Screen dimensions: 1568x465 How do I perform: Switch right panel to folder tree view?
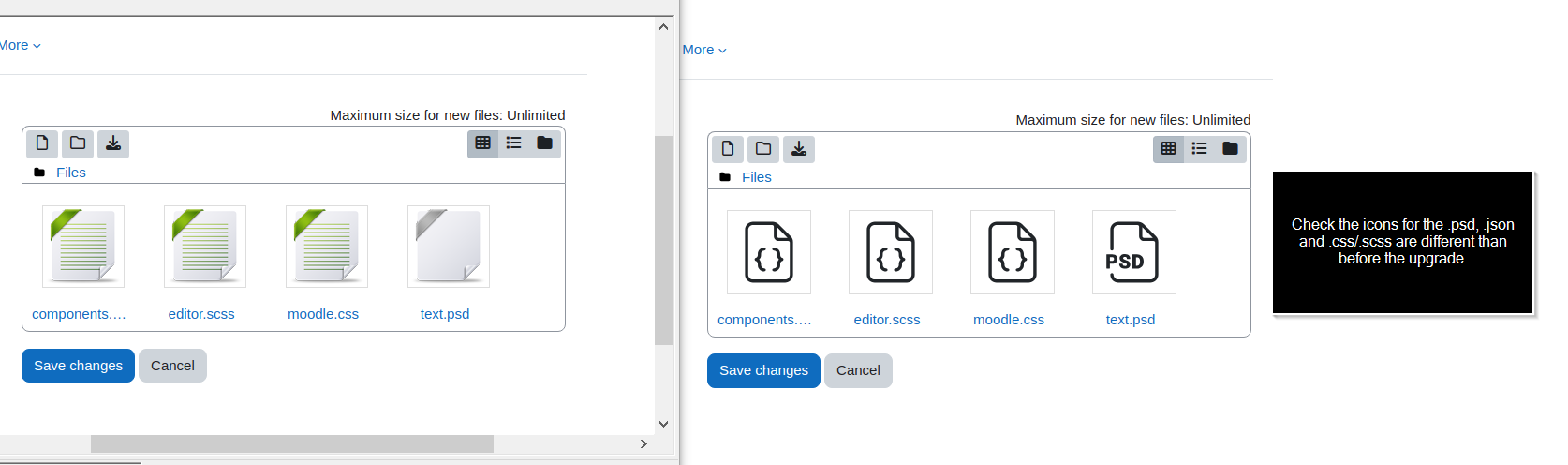point(1230,149)
